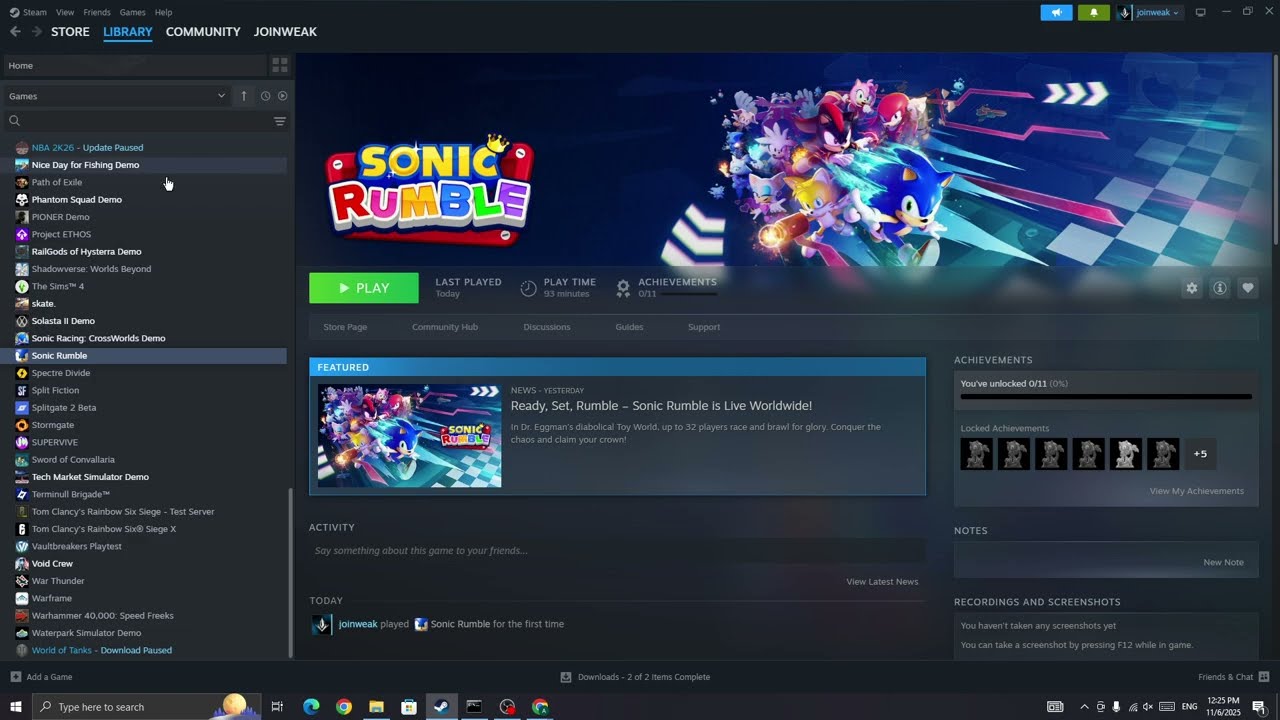Open the View menu
This screenshot has height=720, width=1280.
pos(65,12)
